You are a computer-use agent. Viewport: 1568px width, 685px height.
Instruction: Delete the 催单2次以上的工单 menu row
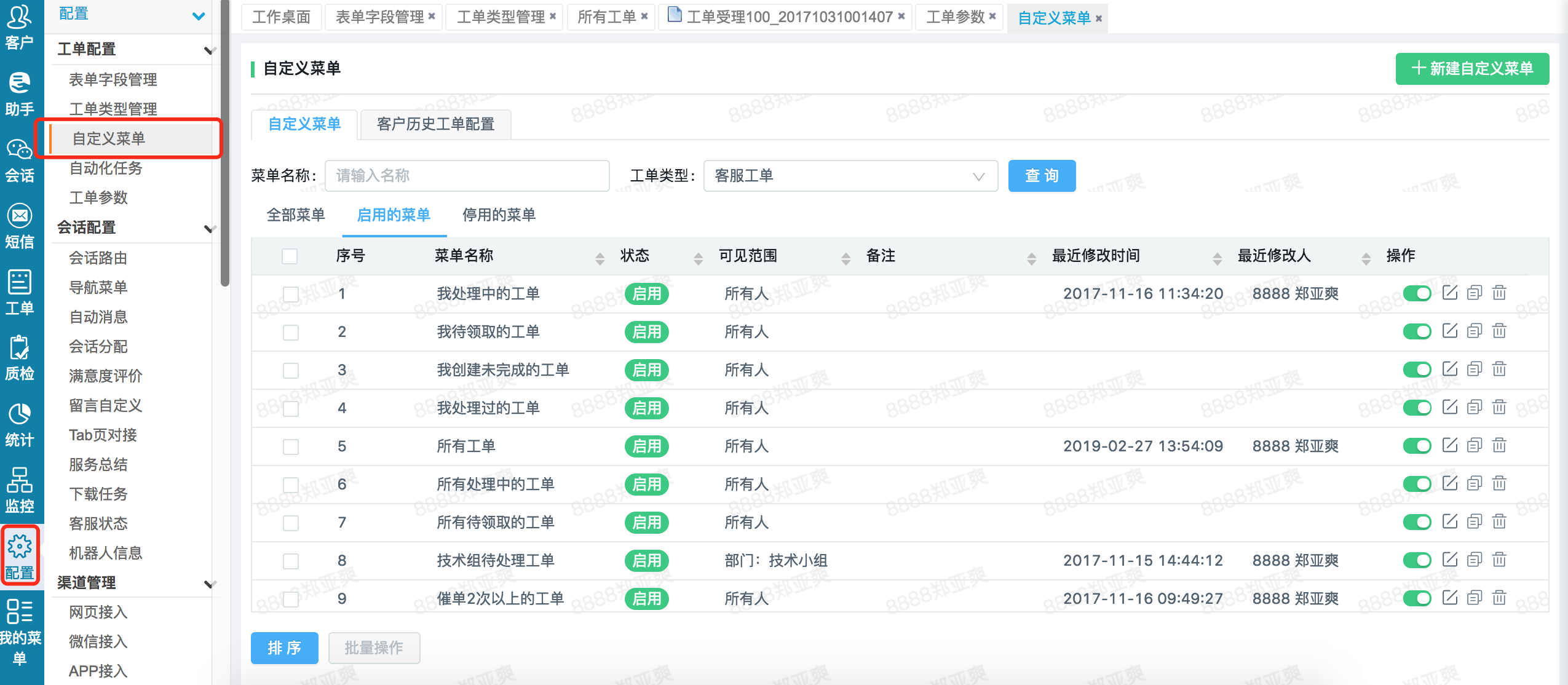click(x=1499, y=598)
